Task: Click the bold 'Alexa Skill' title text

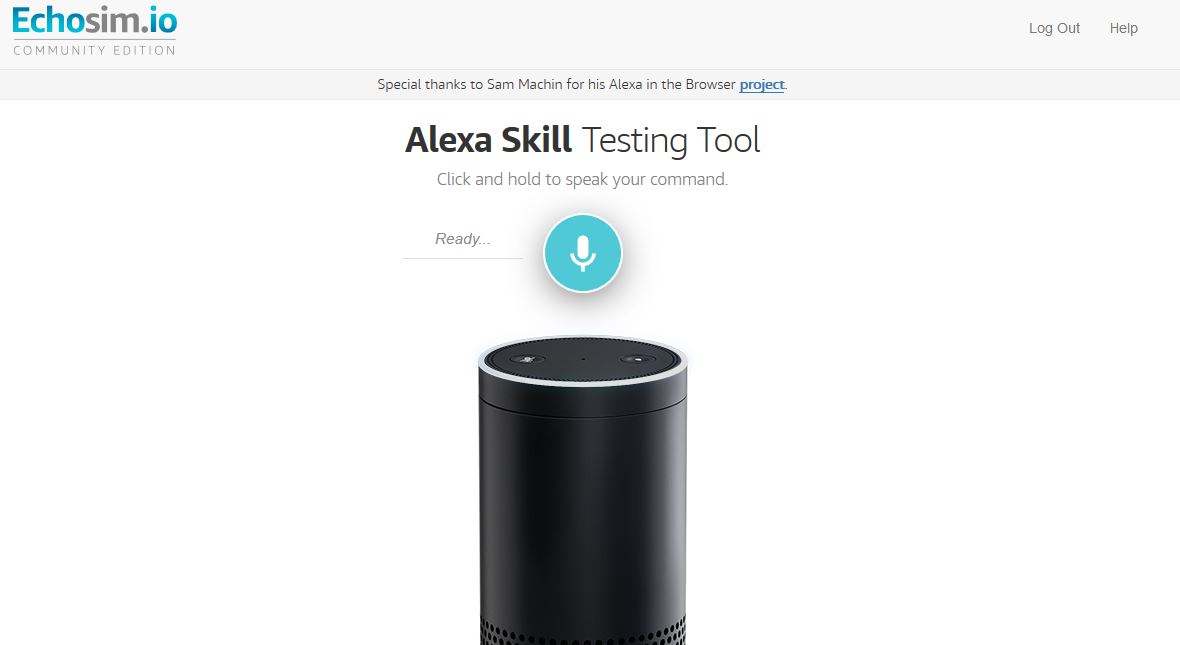Action: pyautogui.click(x=488, y=140)
